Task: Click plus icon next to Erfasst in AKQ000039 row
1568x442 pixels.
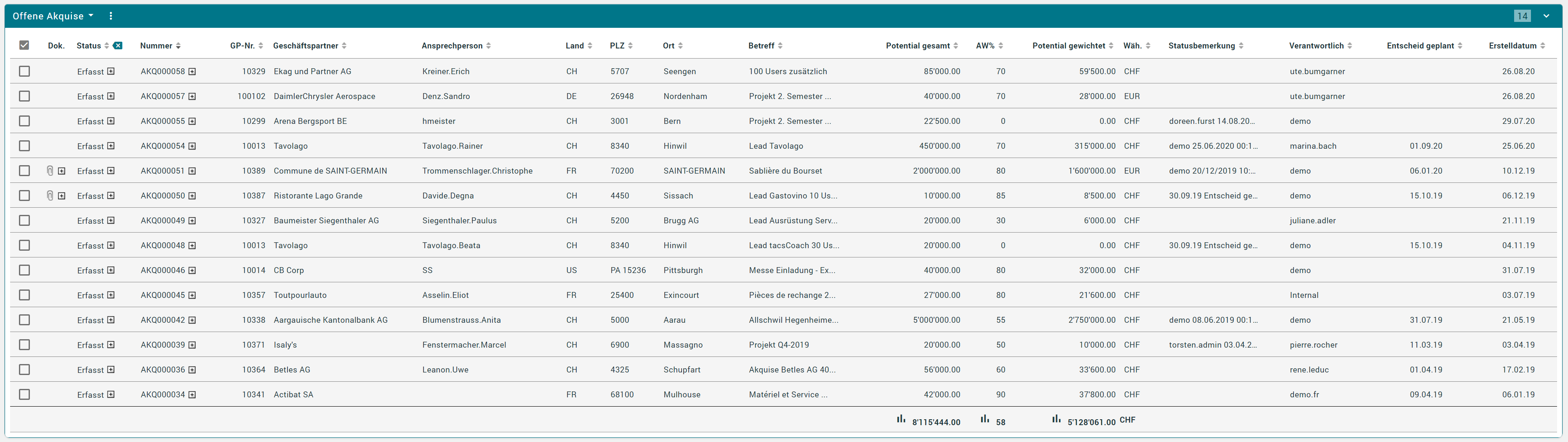Action: tap(111, 345)
